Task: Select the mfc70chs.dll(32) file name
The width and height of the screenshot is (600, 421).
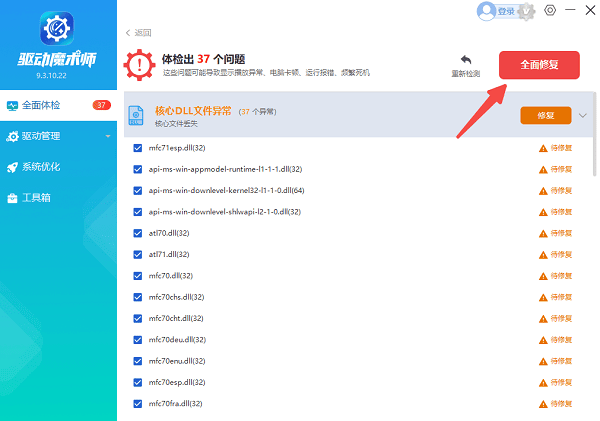Action: click(176, 297)
